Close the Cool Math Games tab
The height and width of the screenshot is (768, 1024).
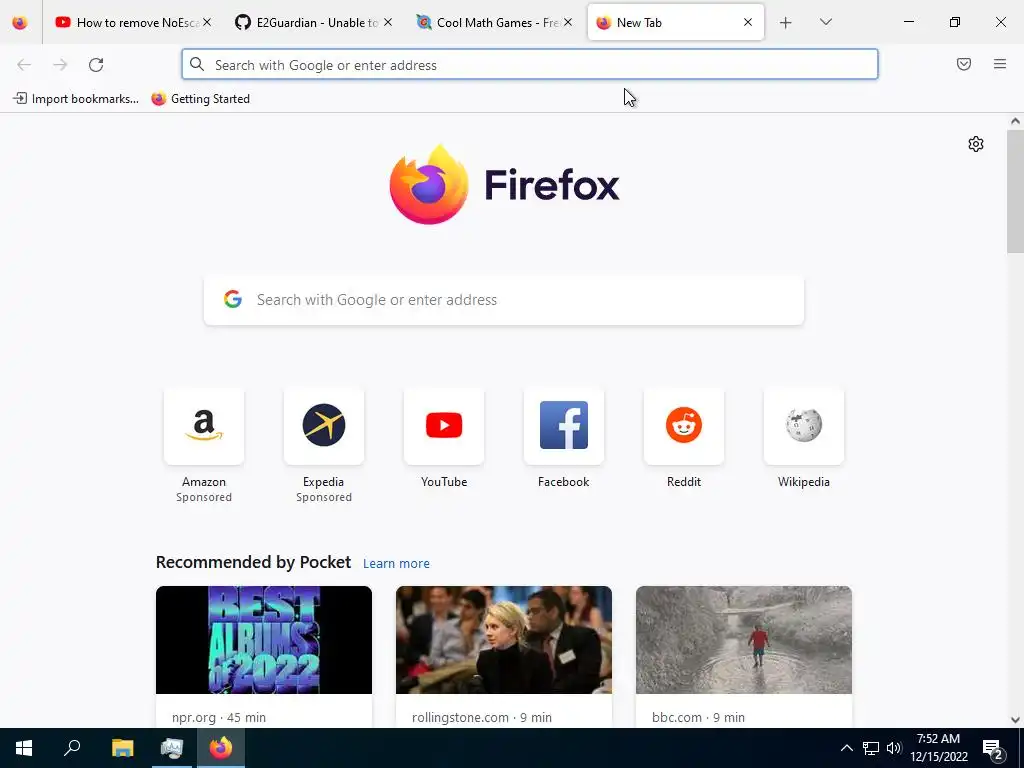[568, 22]
